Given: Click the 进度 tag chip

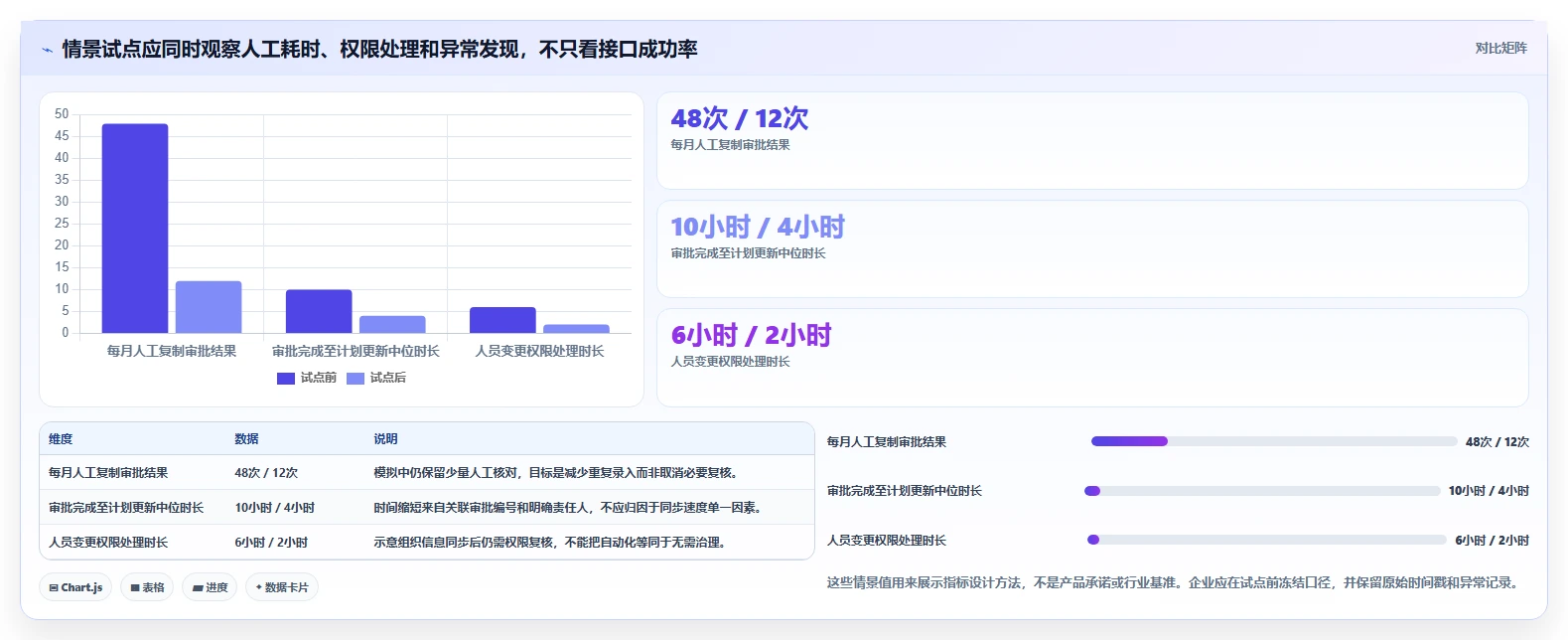Looking at the screenshot, I should (x=210, y=587).
